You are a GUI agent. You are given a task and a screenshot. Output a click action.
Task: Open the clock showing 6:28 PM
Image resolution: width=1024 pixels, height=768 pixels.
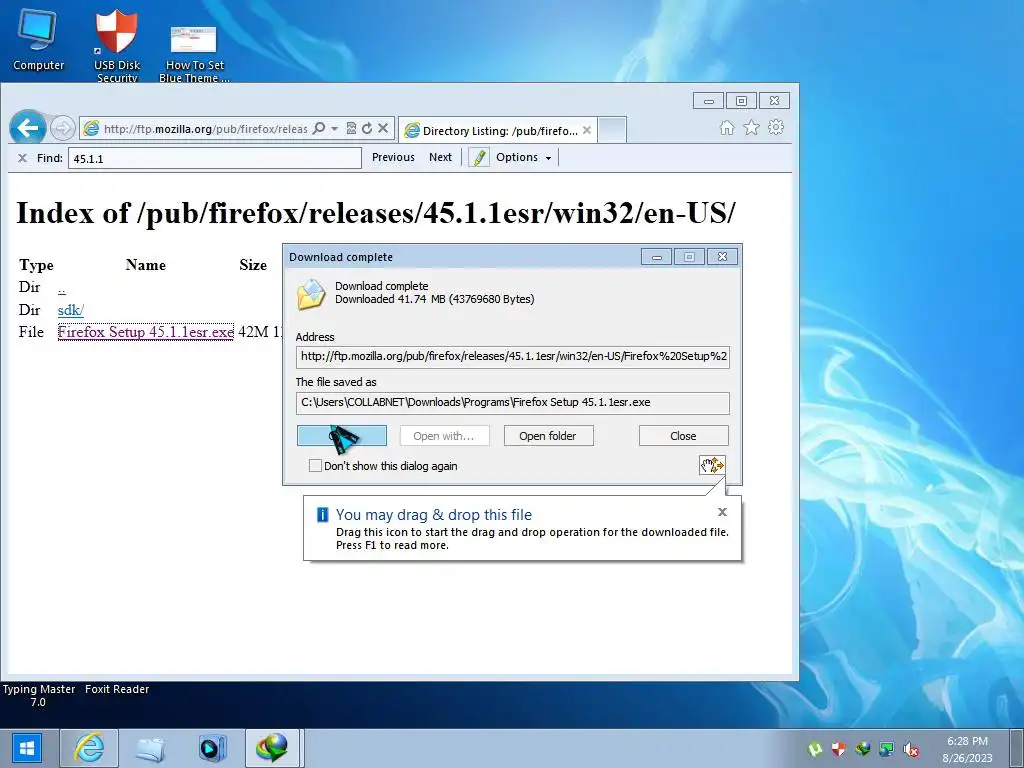[967, 749]
